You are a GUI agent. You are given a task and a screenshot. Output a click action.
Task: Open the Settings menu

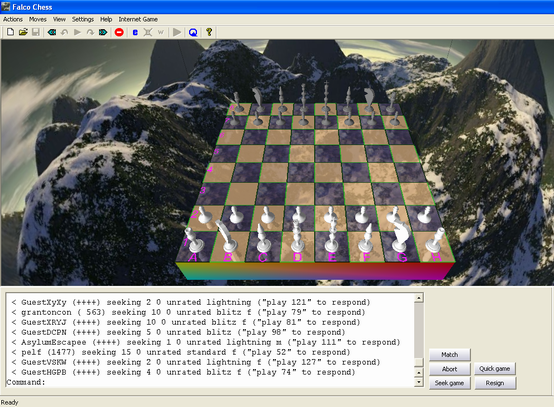(x=83, y=19)
